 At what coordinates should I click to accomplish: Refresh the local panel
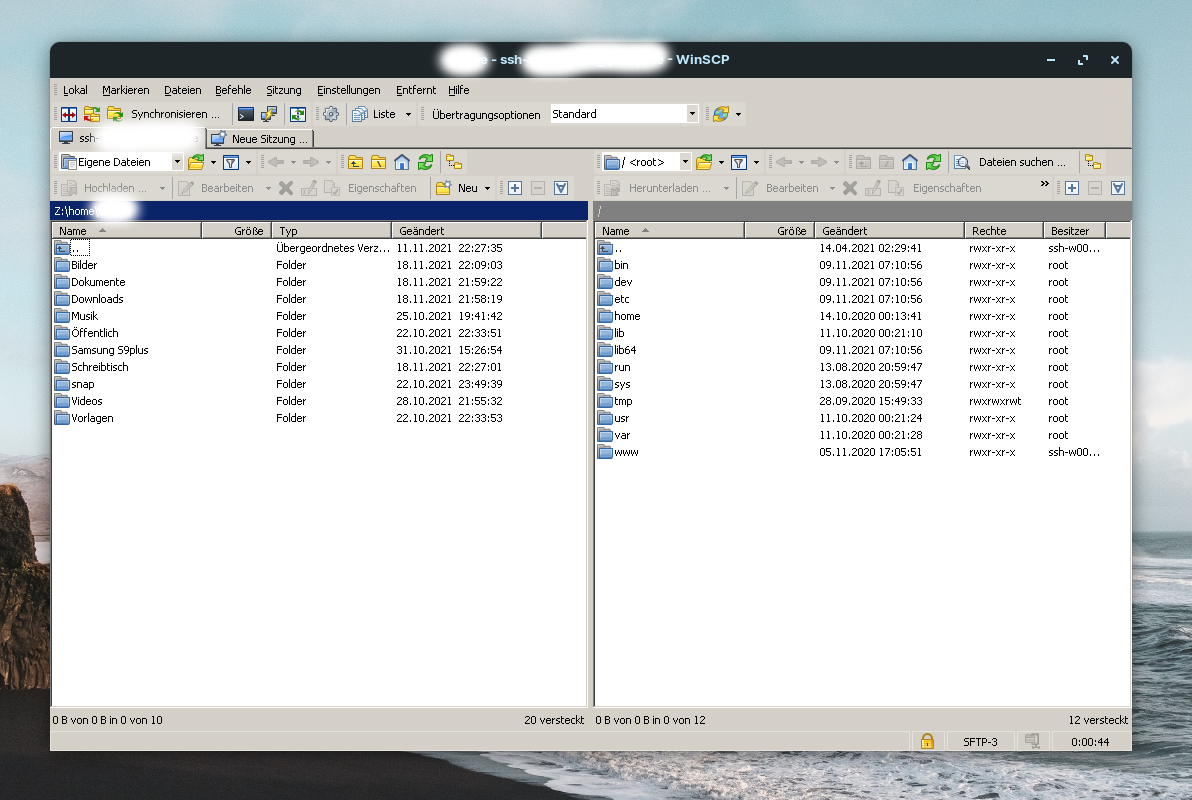425,162
